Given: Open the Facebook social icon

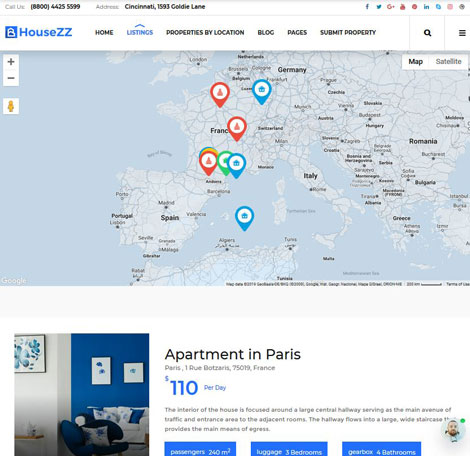Looking at the screenshot, I should (x=367, y=7).
